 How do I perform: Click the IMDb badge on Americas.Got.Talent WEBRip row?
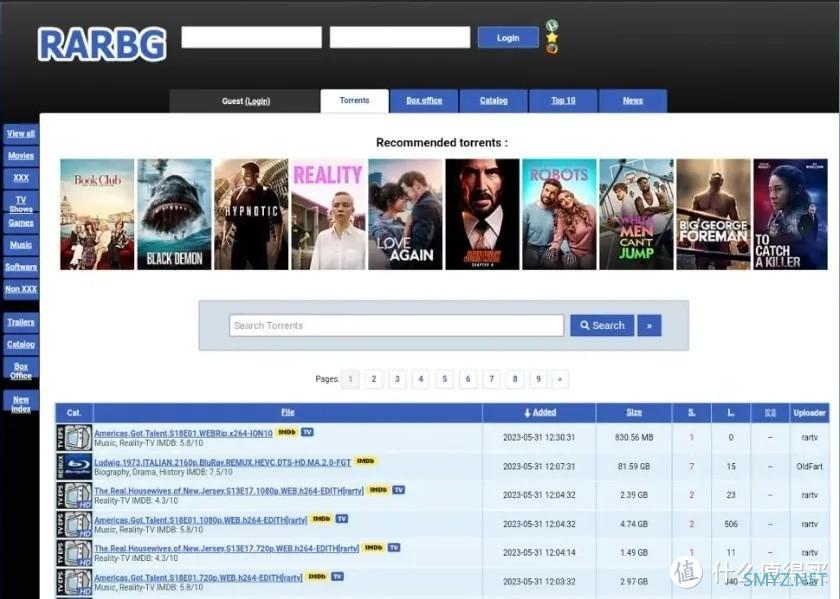(287, 432)
